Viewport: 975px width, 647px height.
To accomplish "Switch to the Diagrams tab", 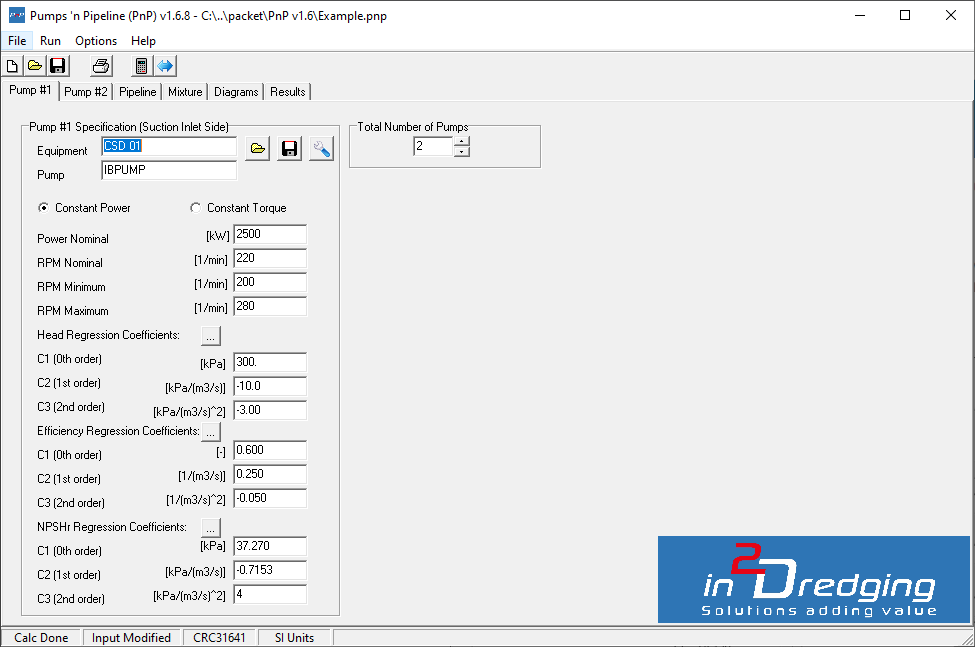I will 236,92.
